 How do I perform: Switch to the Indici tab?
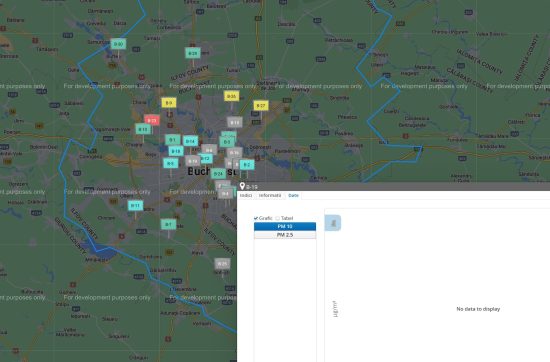point(246,195)
